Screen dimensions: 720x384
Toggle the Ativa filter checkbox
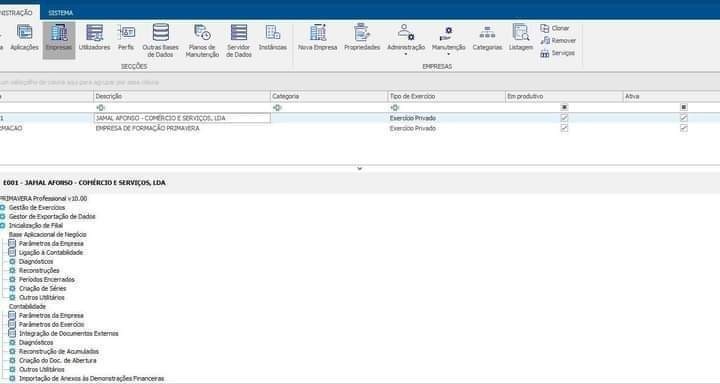(684, 107)
